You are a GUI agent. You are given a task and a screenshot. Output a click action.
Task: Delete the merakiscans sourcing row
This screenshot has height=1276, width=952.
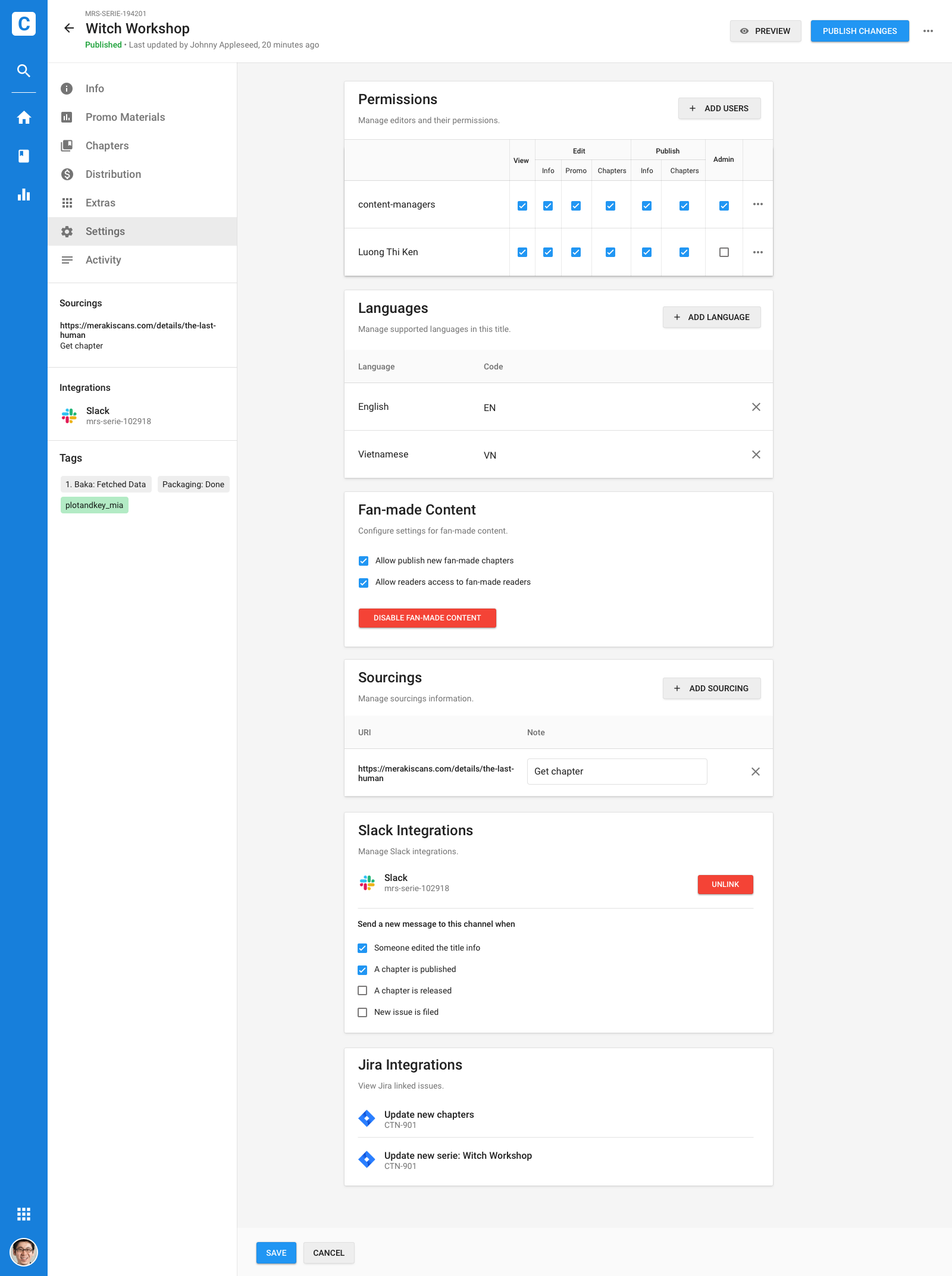[x=755, y=772]
